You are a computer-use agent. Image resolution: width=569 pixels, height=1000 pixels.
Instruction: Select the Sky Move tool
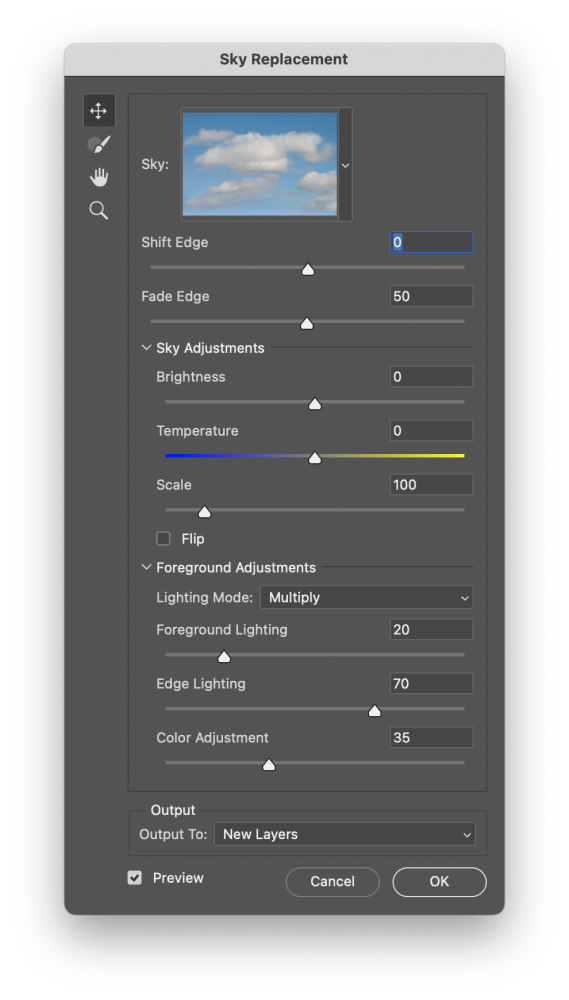[x=99, y=111]
